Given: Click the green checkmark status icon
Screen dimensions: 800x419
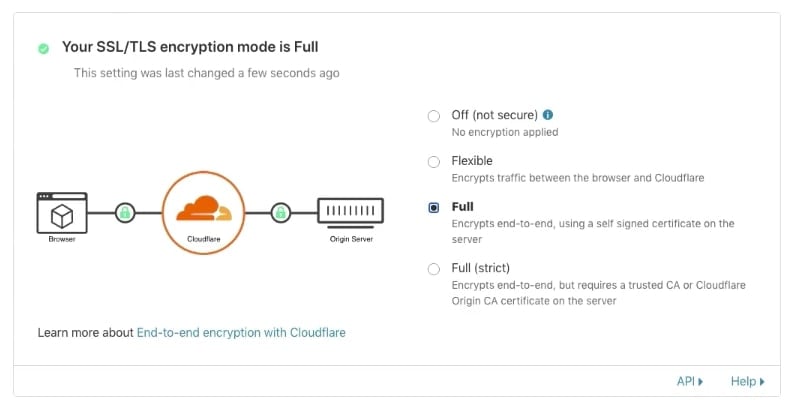Looking at the screenshot, I should click(x=44, y=48).
